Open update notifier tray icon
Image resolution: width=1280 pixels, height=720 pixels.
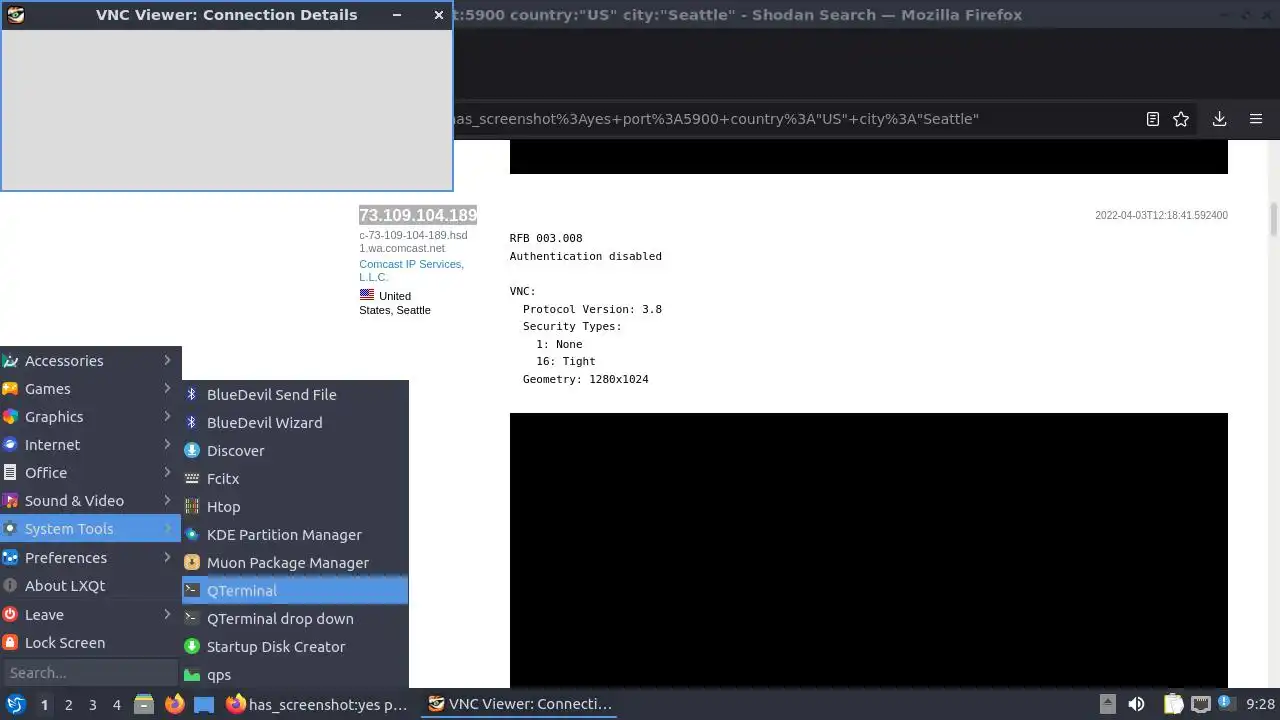(1226, 705)
